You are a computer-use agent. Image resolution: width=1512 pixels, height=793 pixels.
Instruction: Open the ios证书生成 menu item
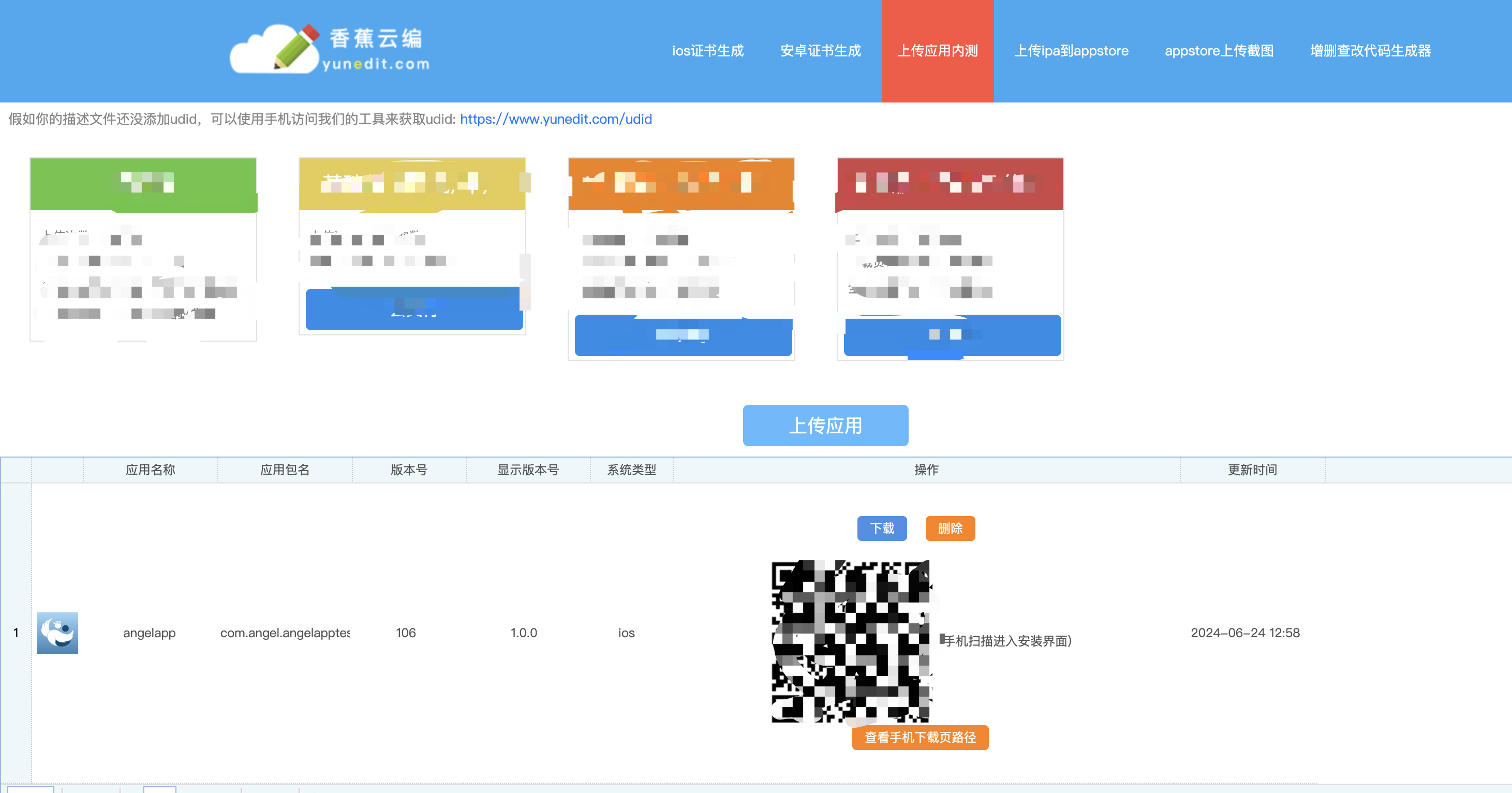point(708,51)
